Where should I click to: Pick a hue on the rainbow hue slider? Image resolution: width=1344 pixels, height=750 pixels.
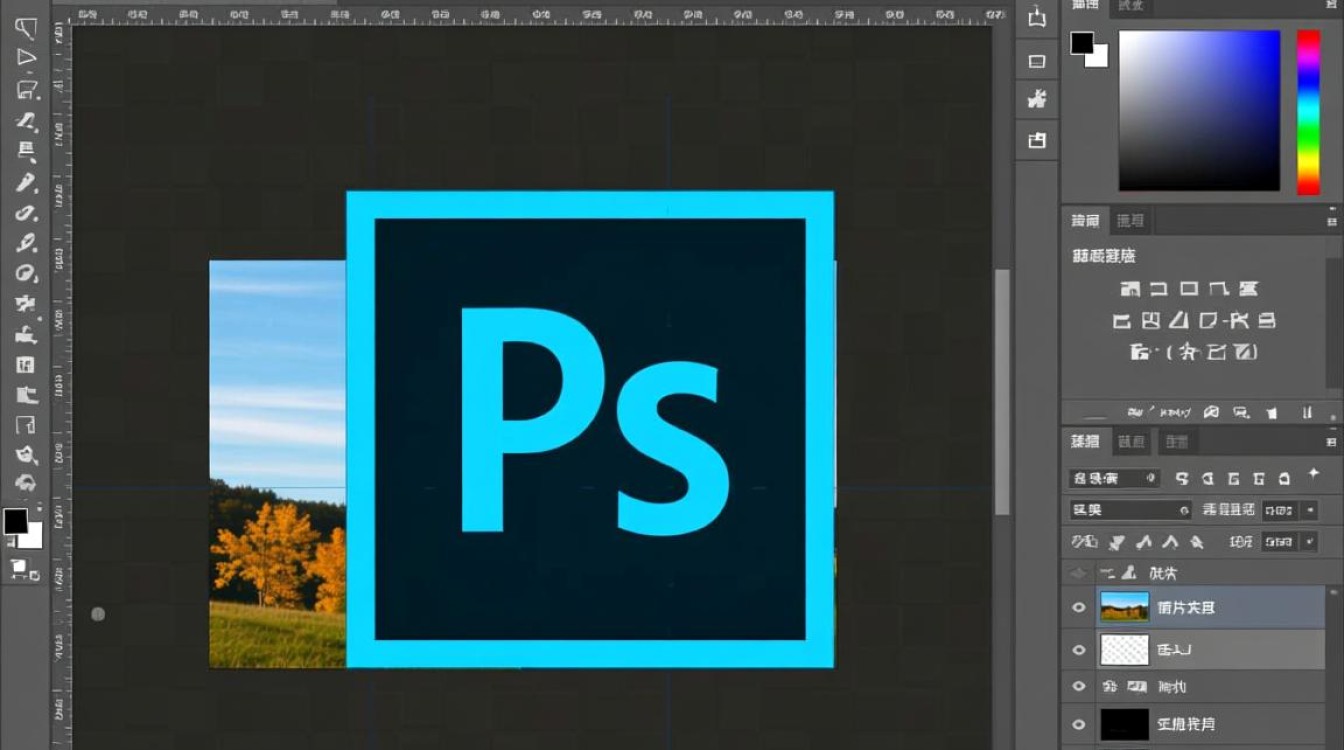(x=1309, y=112)
